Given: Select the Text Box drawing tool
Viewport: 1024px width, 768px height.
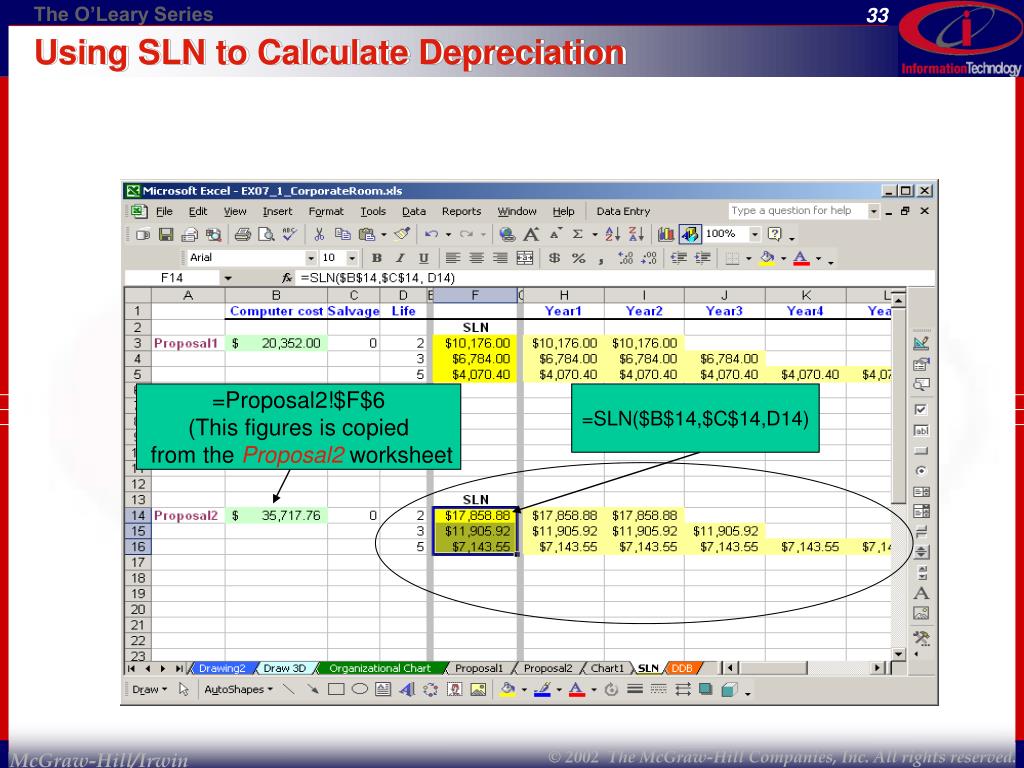Looking at the screenshot, I should click(x=383, y=690).
